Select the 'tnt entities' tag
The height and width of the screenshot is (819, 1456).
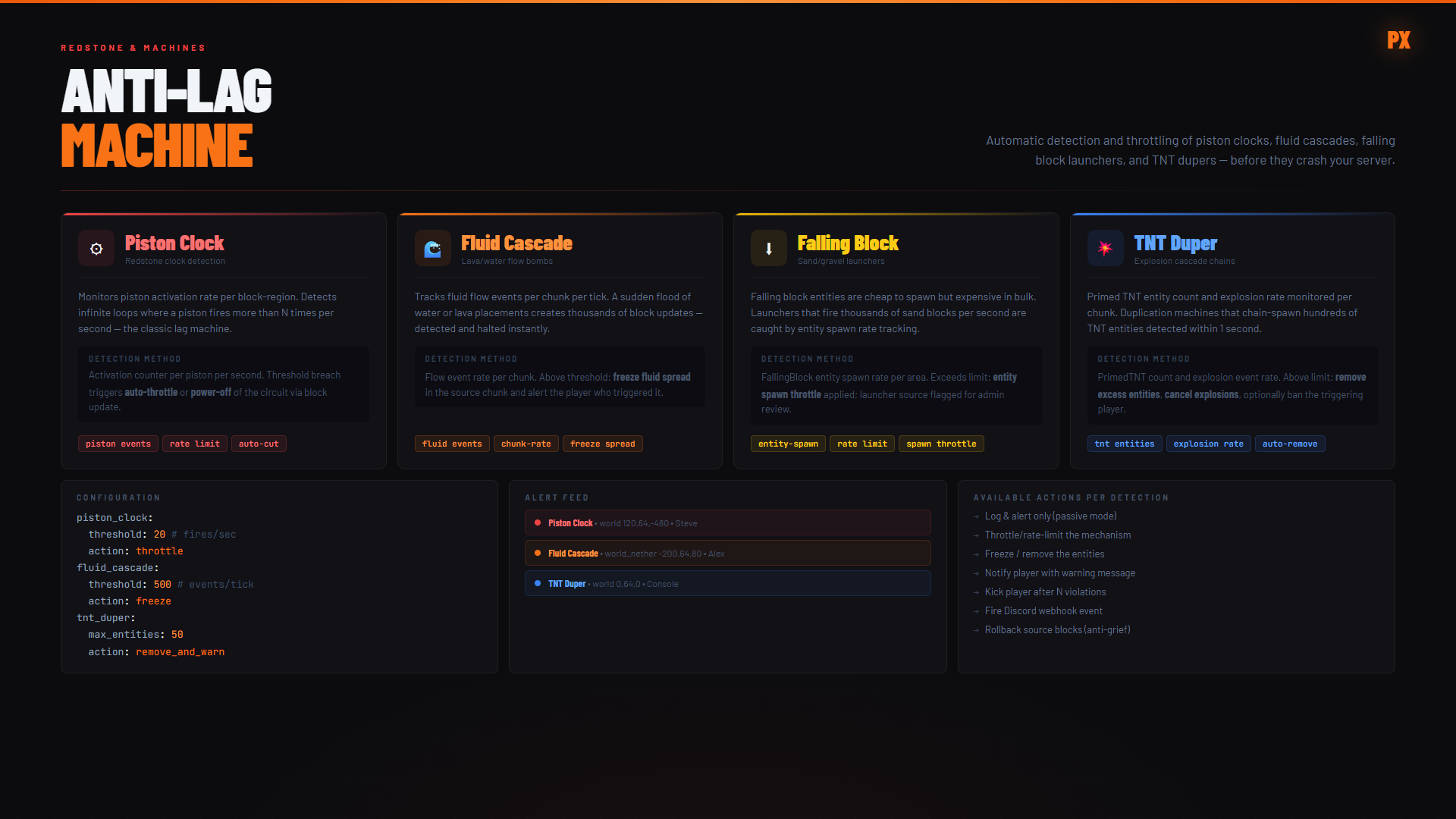click(x=1125, y=444)
